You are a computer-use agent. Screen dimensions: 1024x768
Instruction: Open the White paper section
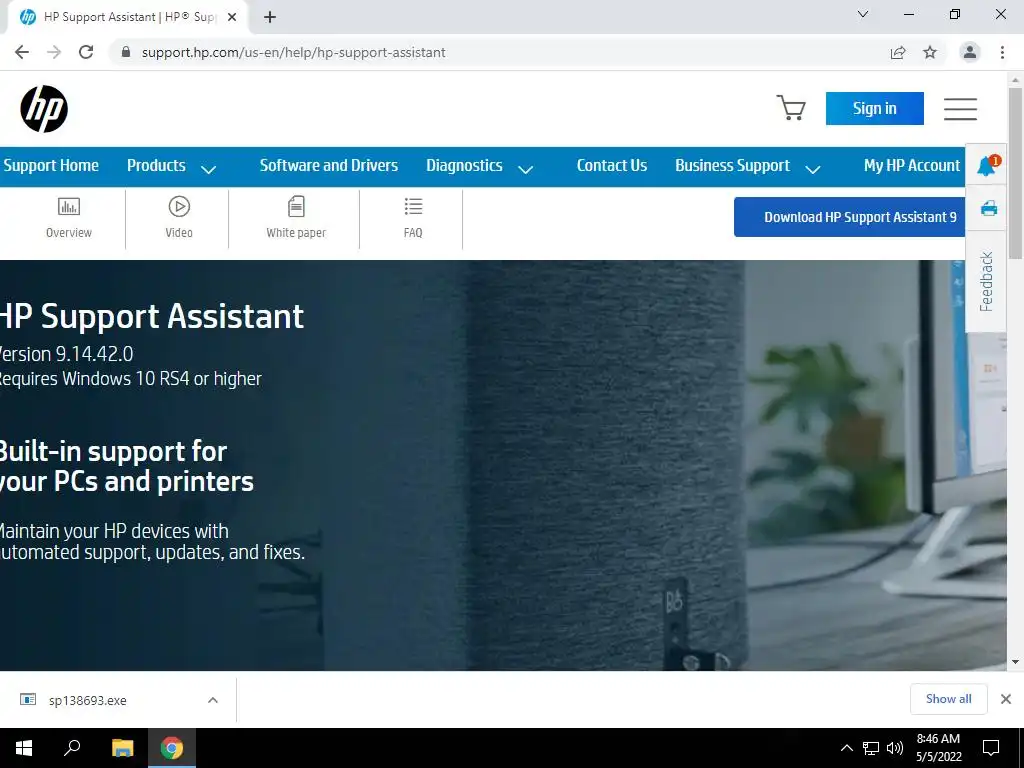296,218
